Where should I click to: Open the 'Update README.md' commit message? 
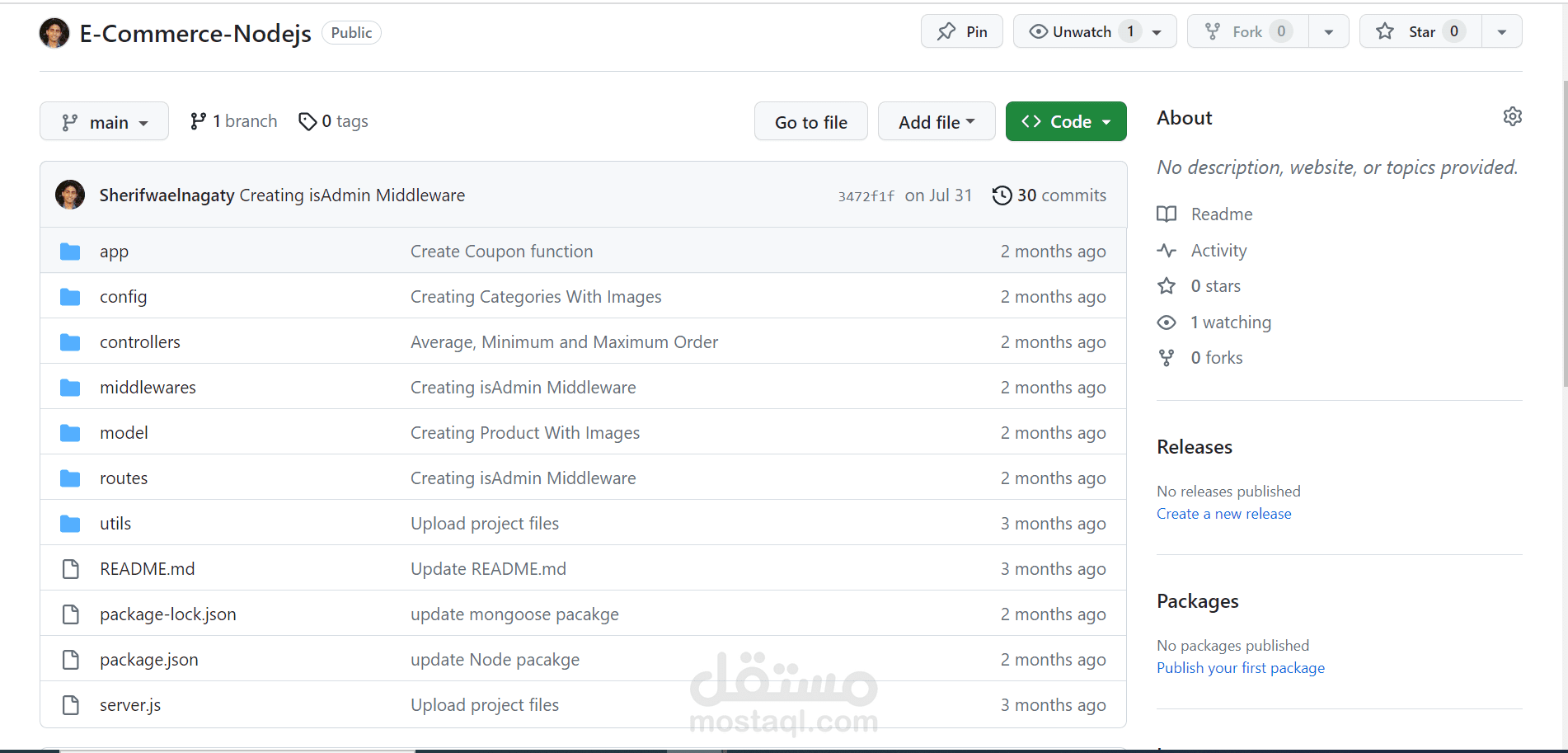(x=488, y=568)
